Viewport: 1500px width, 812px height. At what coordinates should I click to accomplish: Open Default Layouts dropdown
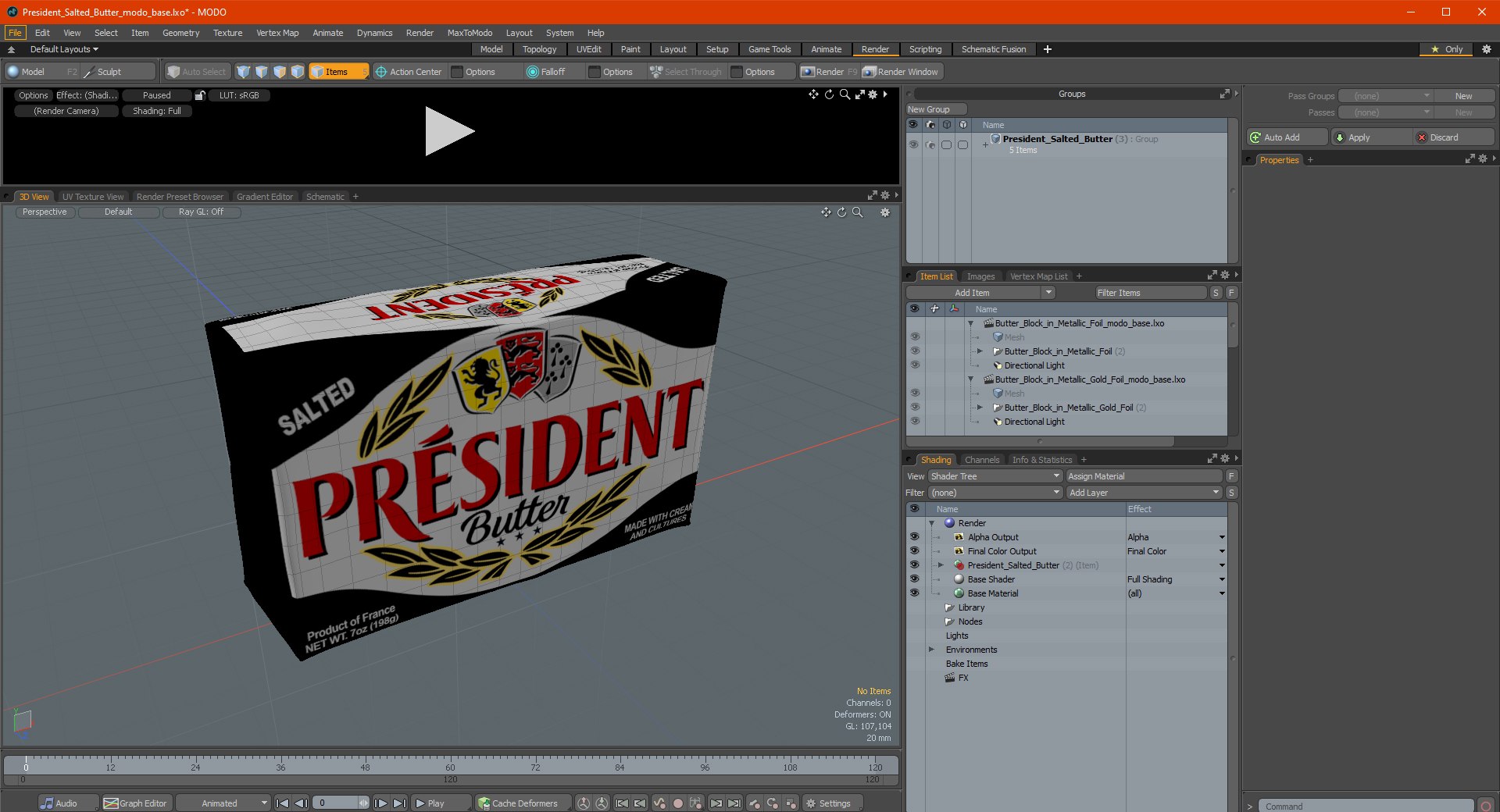pyautogui.click(x=64, y=49)
